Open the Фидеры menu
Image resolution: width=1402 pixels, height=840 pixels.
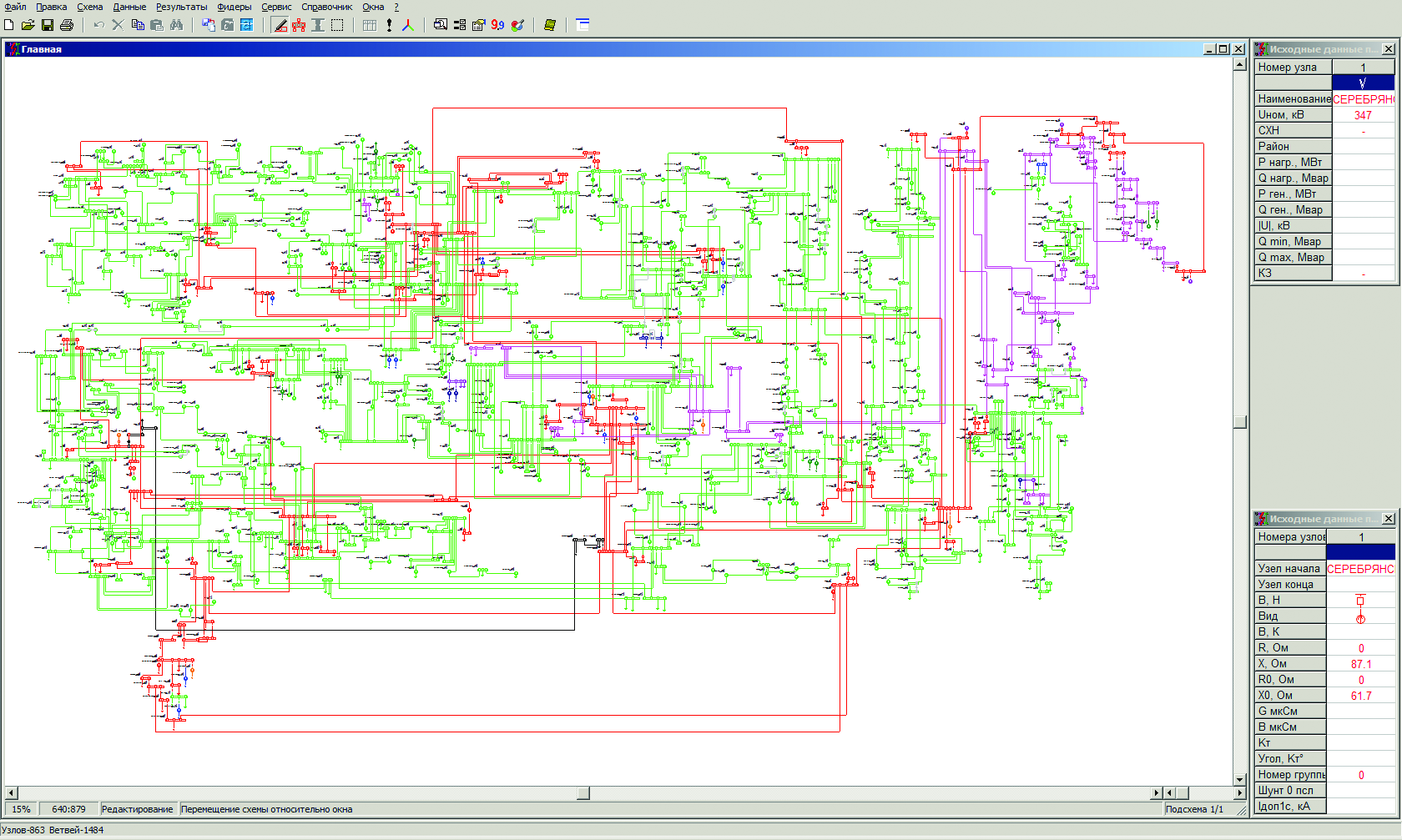tap(235, 7)
